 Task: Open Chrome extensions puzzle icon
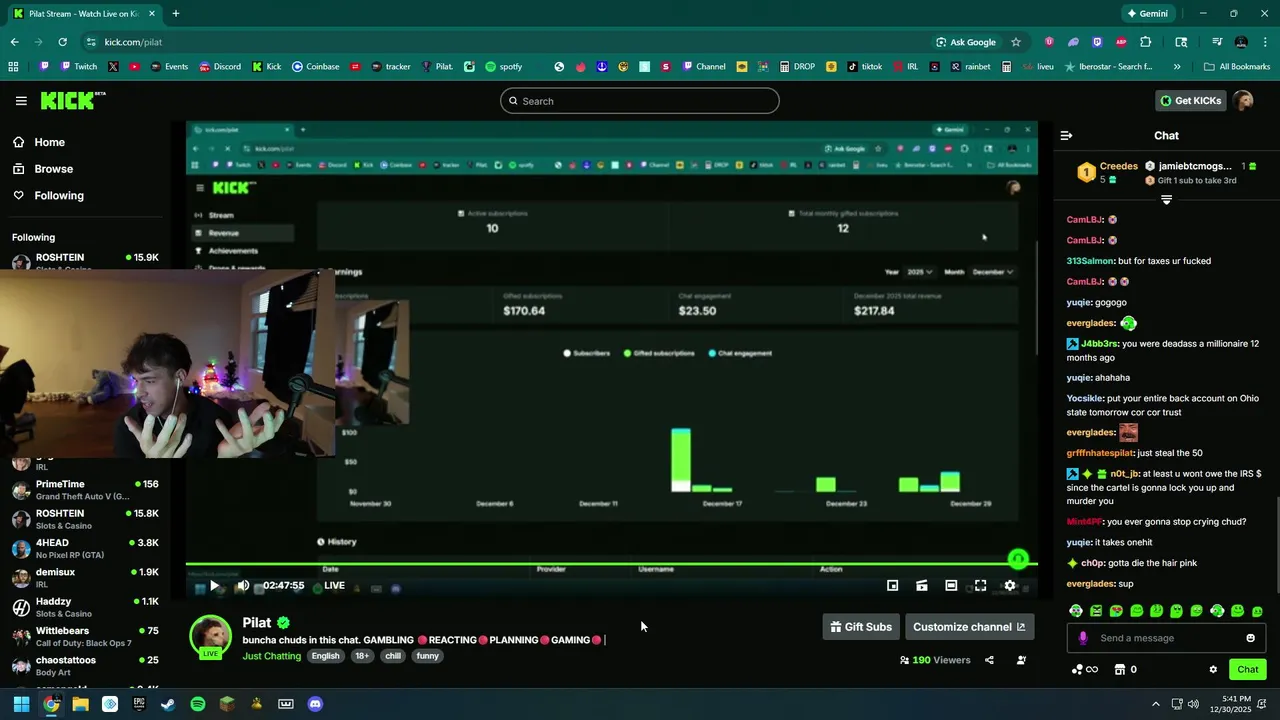click(1146, 42)
